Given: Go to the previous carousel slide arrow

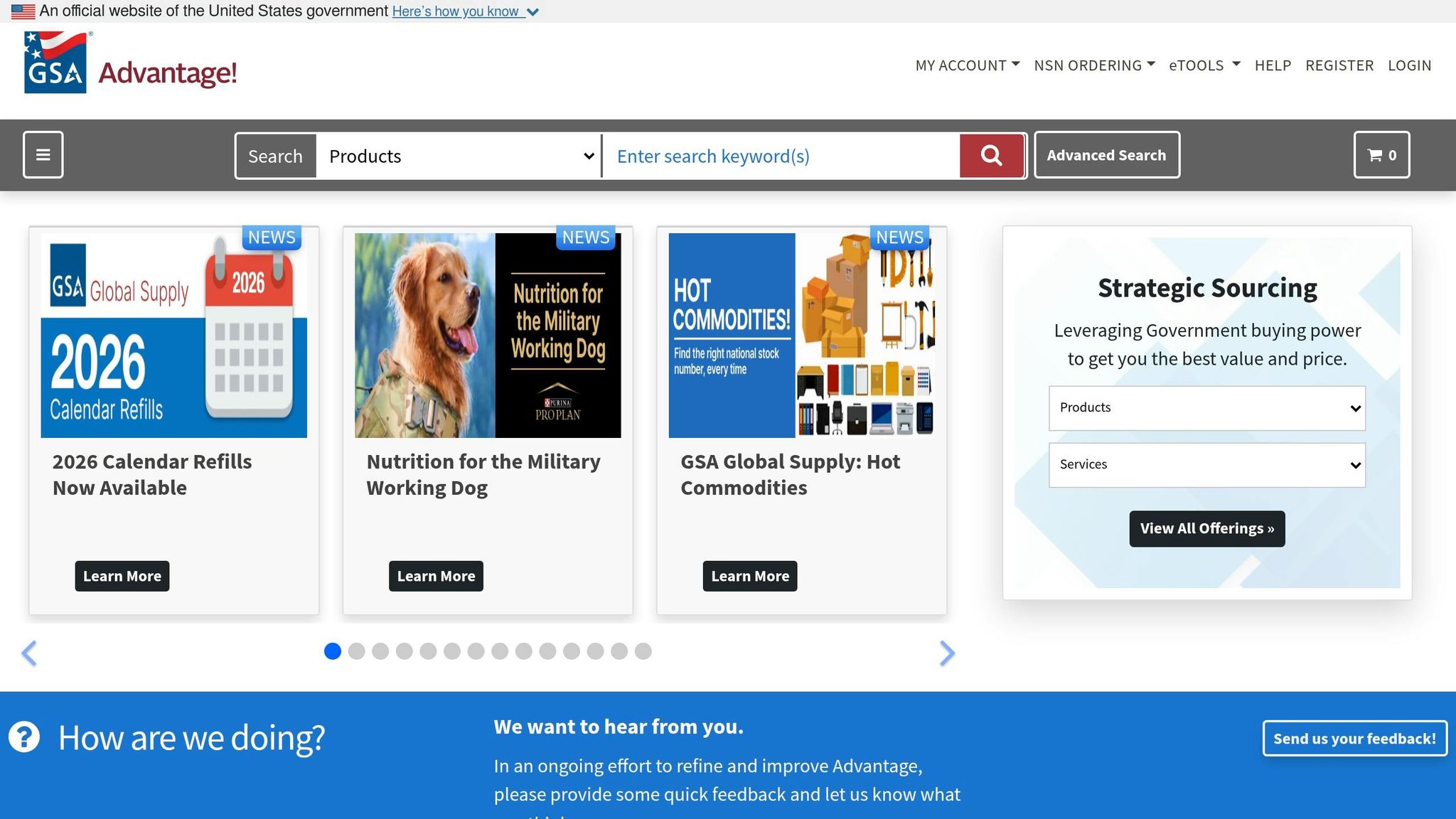Looking at the screenshot, I should point(29,653).
